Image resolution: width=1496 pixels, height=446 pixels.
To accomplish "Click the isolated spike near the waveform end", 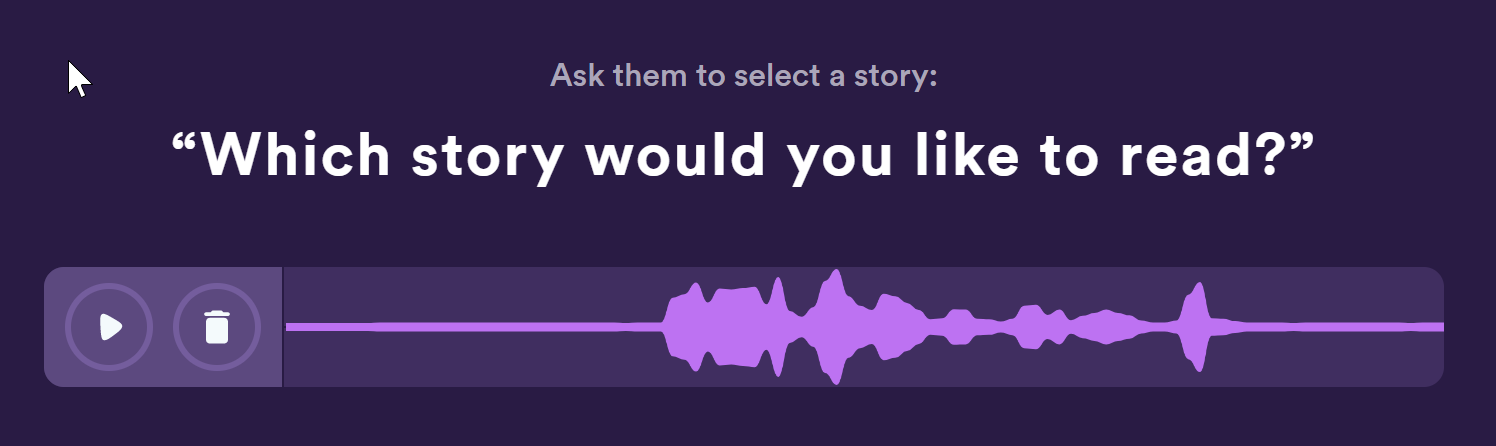I will click(1193, 326).
